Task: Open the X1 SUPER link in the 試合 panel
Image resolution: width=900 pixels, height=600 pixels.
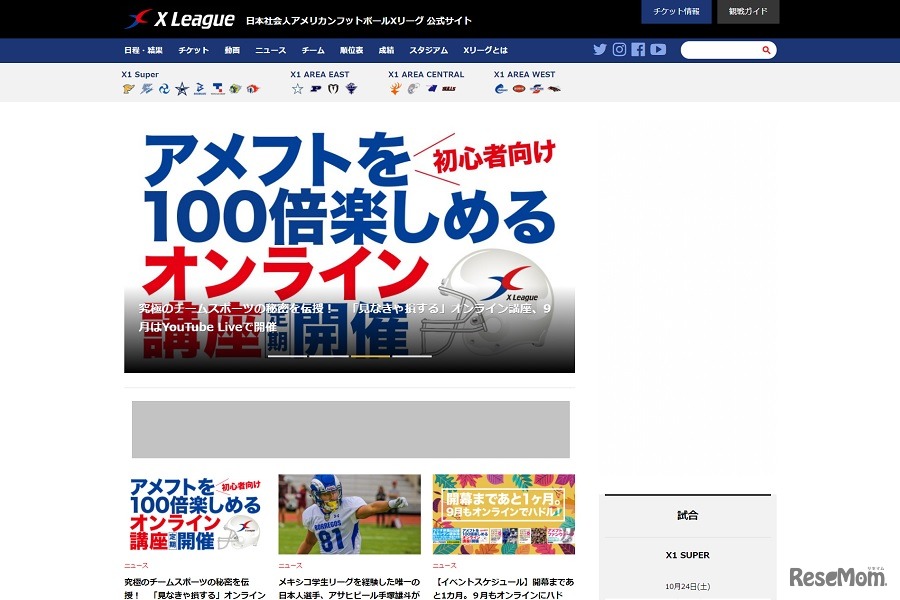Action: 687,555
